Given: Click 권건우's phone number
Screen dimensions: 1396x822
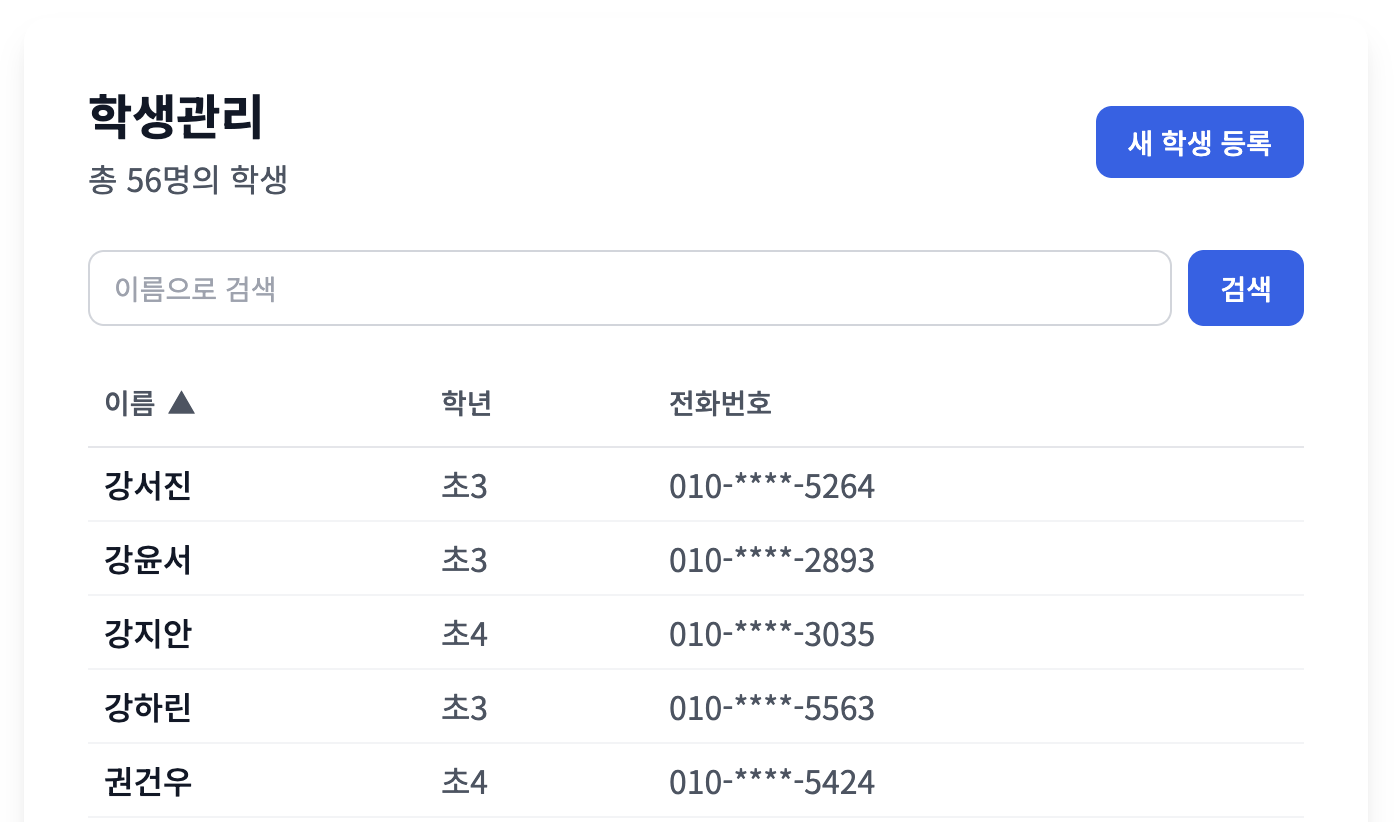Looking at the screenshot, I should [771, 781].
